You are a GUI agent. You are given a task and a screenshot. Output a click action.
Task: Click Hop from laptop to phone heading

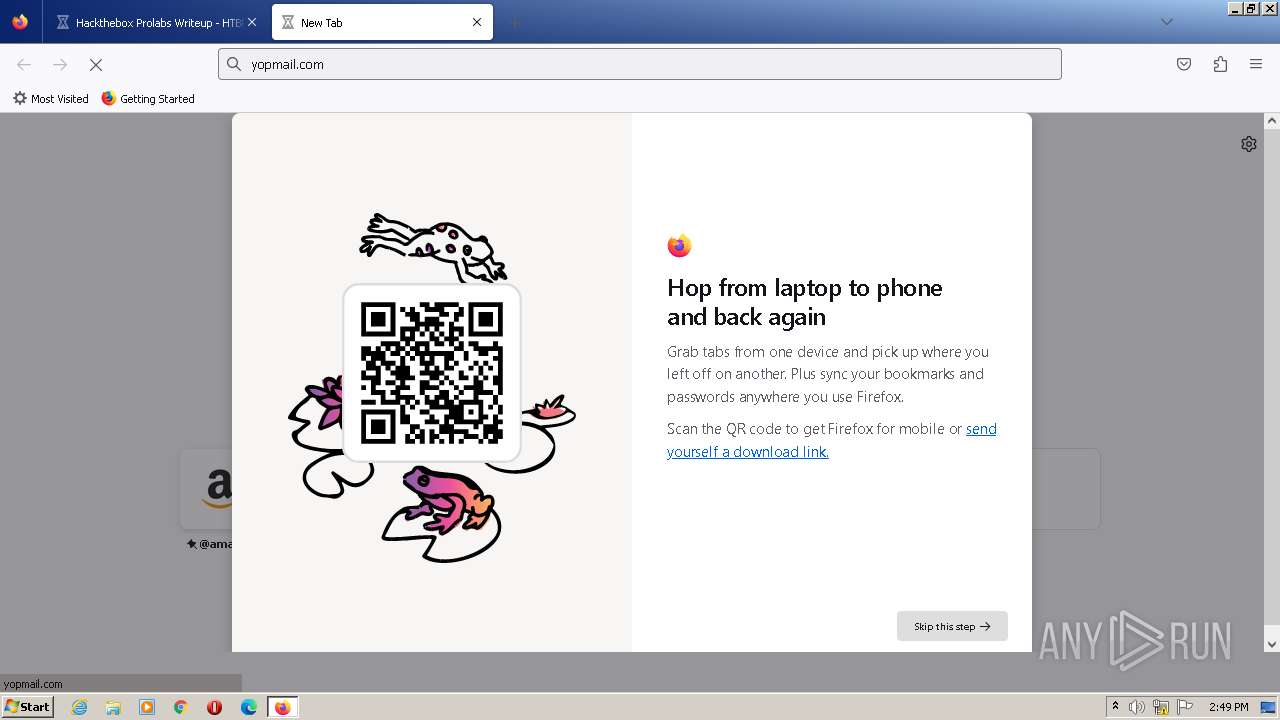805,302
